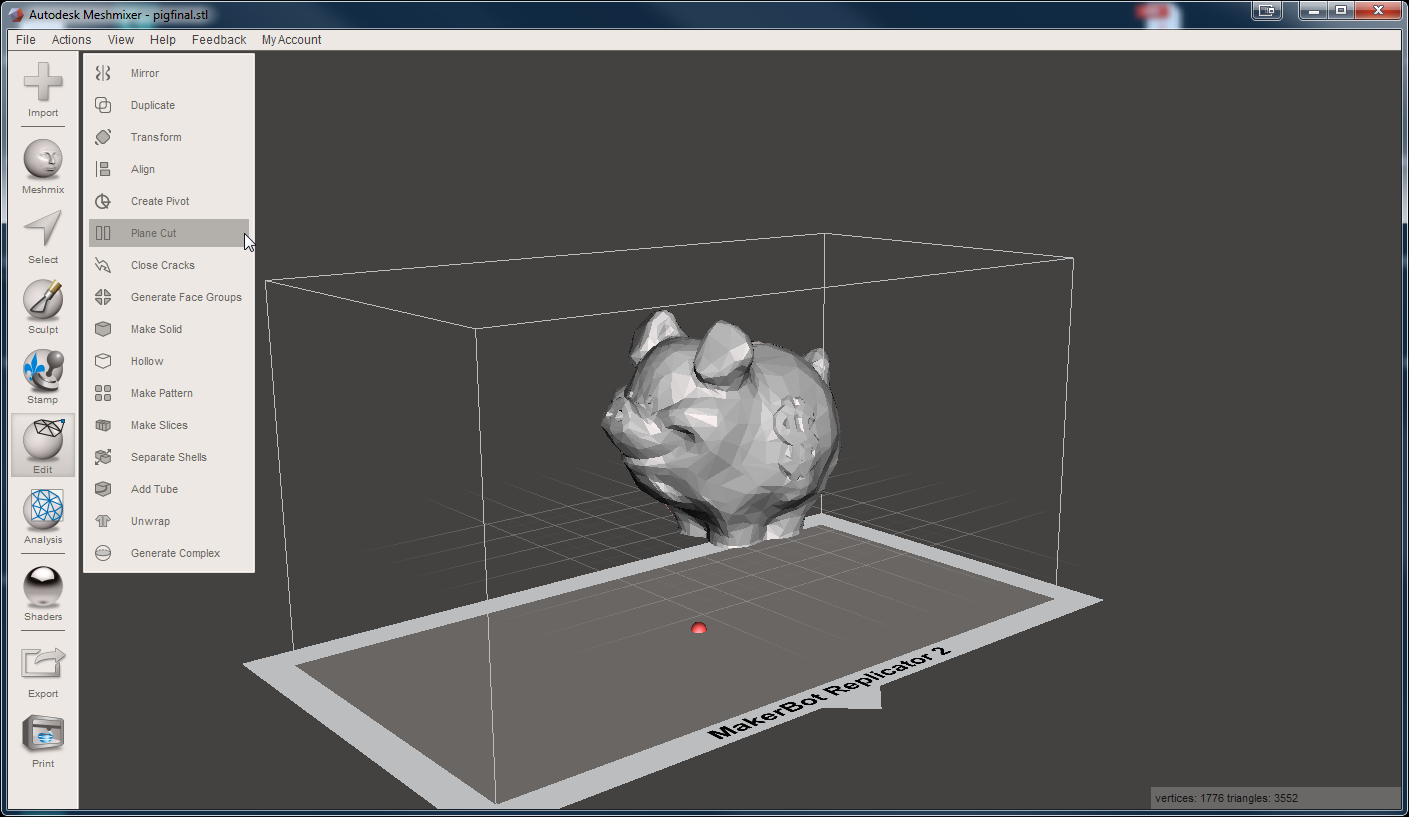Open the File menu
The height and width of the screenshot is (817, 1409).
click(x=26, y=40)
